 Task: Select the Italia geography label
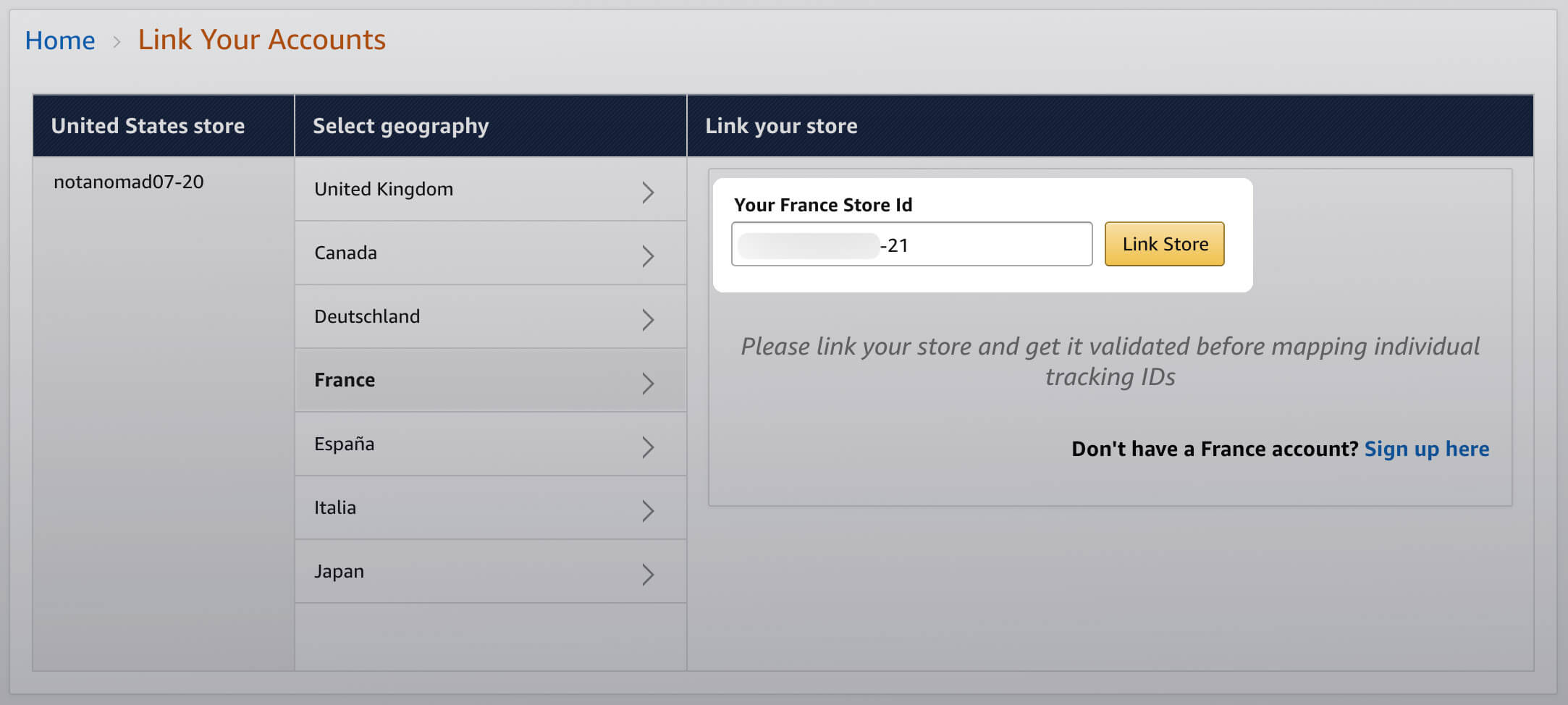(335, 507)
